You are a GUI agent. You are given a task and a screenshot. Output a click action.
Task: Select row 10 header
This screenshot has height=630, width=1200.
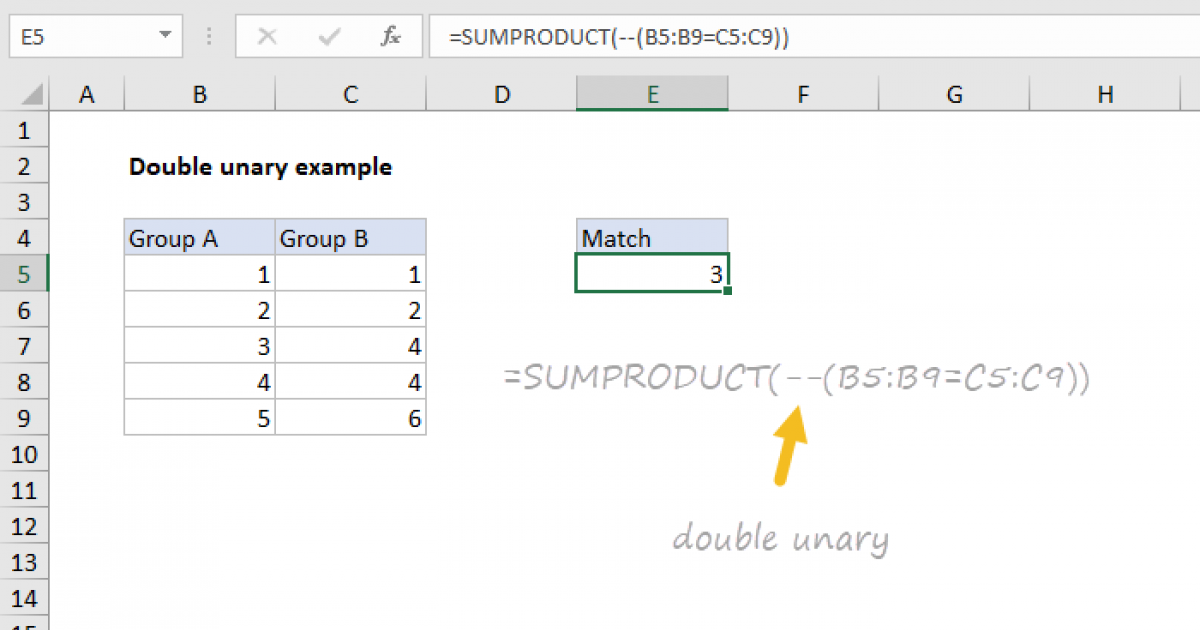[25, 454]
